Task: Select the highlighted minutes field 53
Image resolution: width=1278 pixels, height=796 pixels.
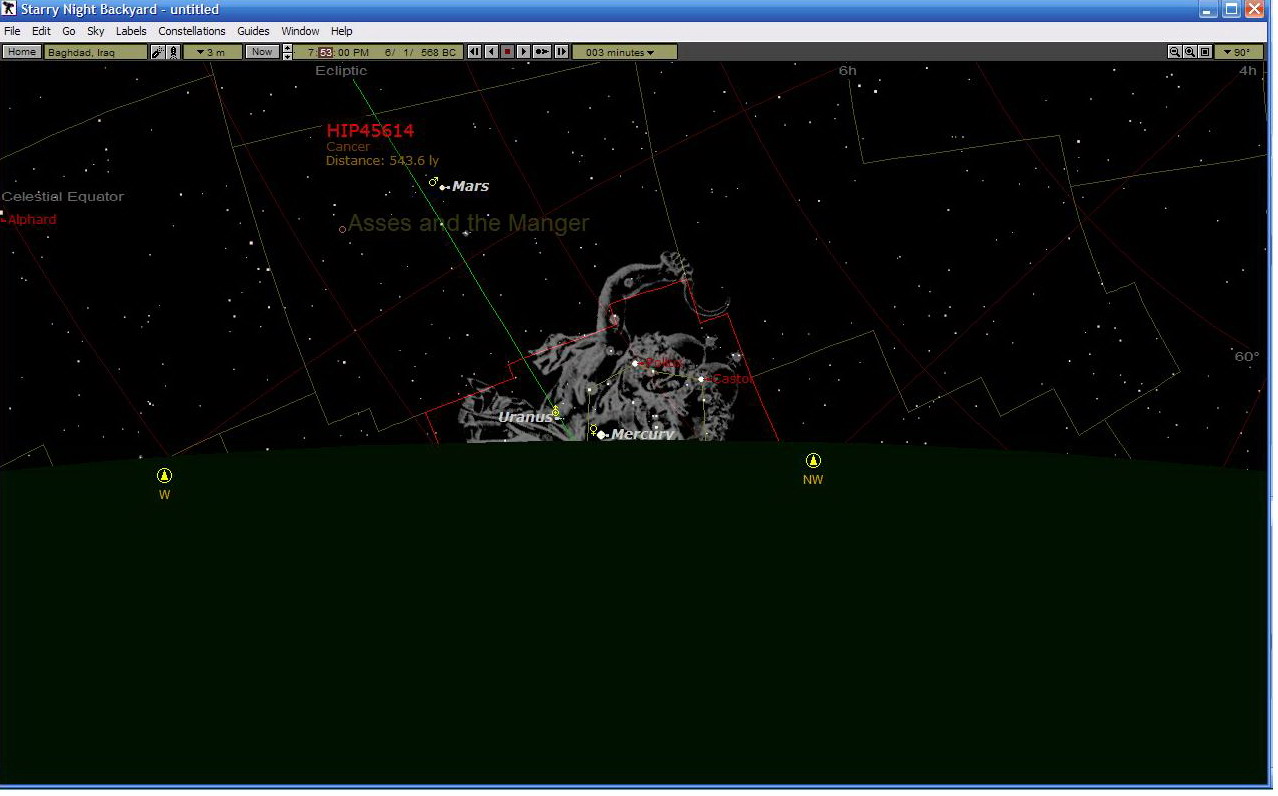Action: 325,52
